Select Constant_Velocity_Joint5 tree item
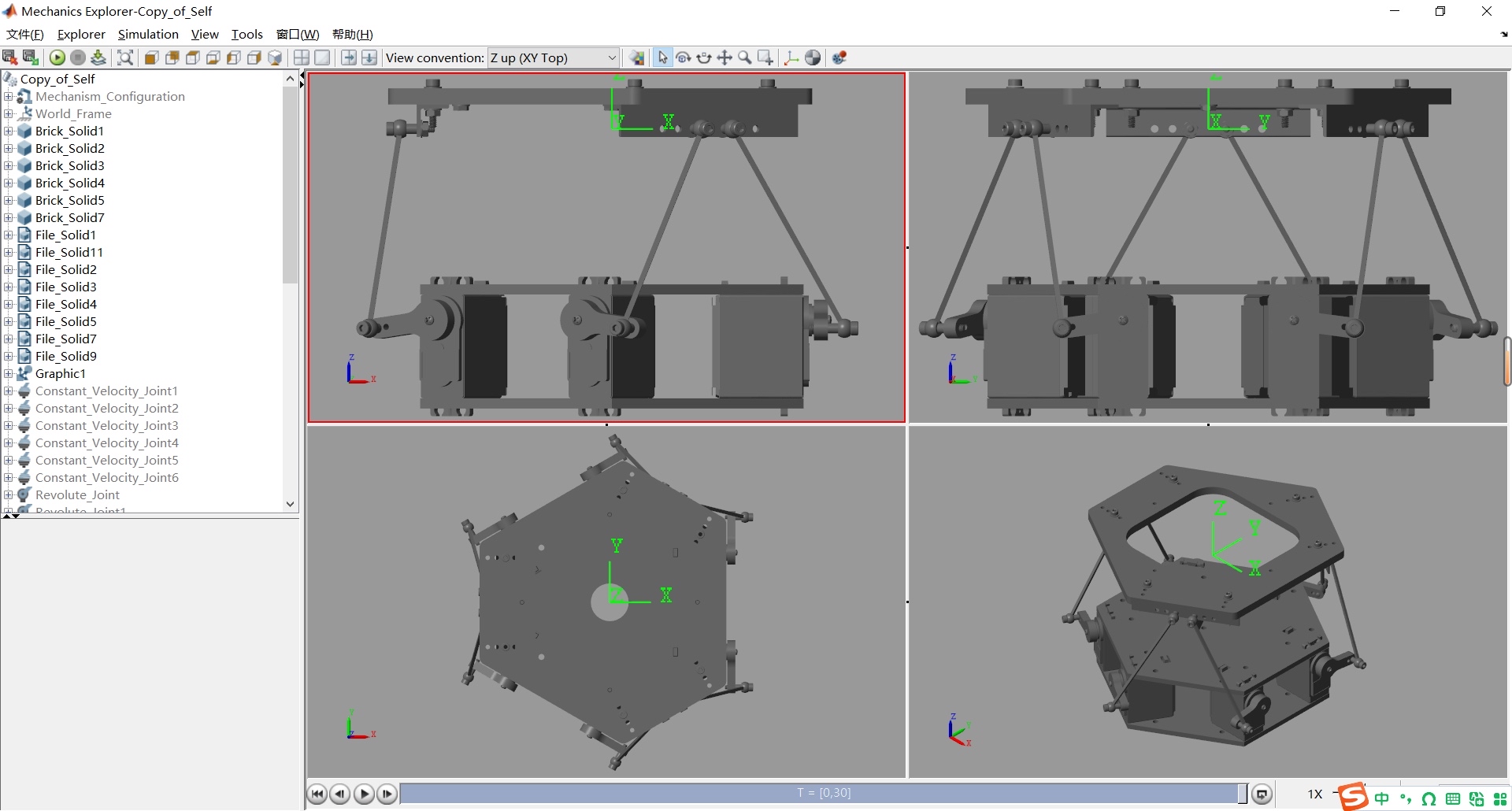1512x811 pixels. [107, 460]
